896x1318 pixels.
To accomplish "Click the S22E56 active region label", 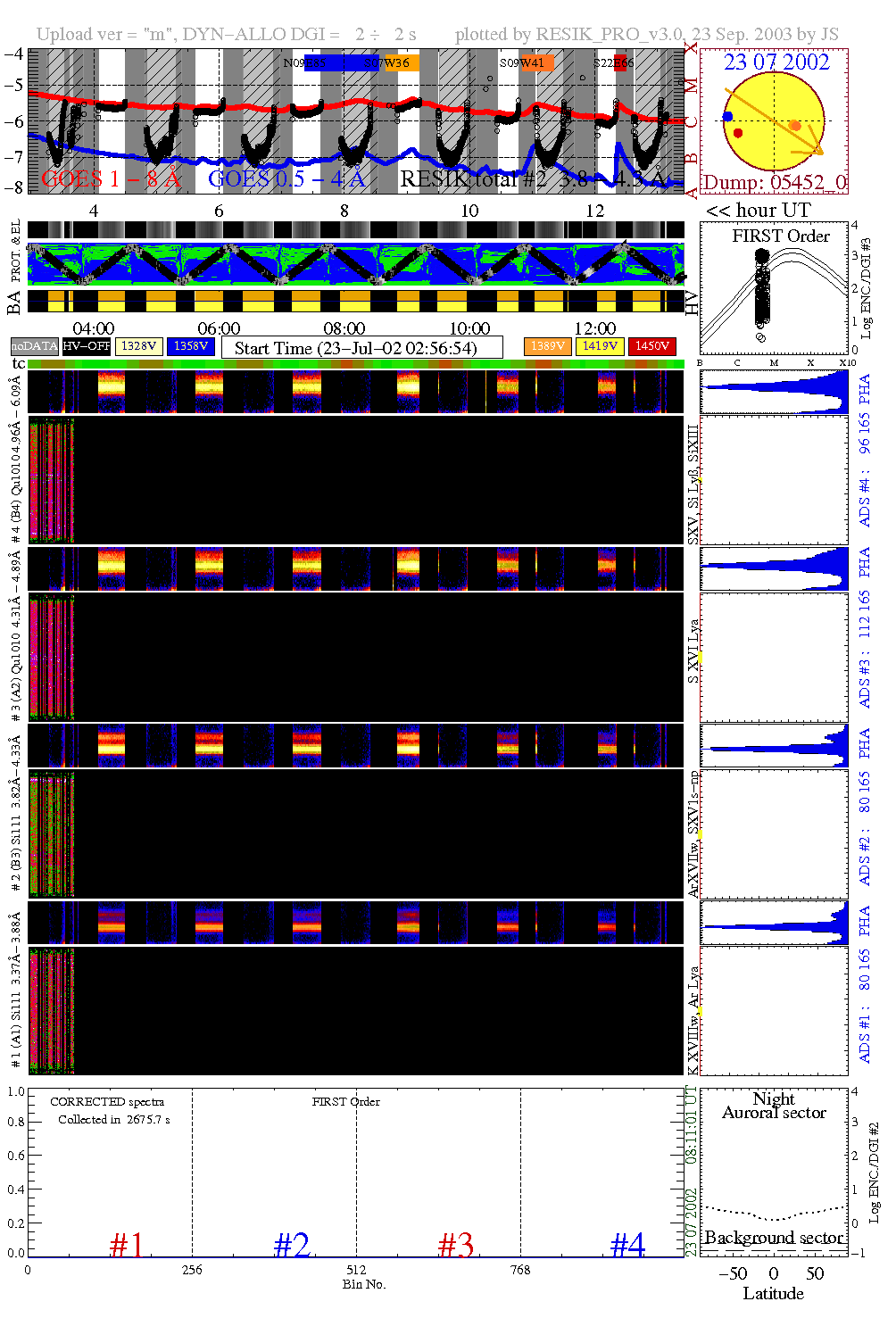I will pyautogui.click(x=615, y=62).
